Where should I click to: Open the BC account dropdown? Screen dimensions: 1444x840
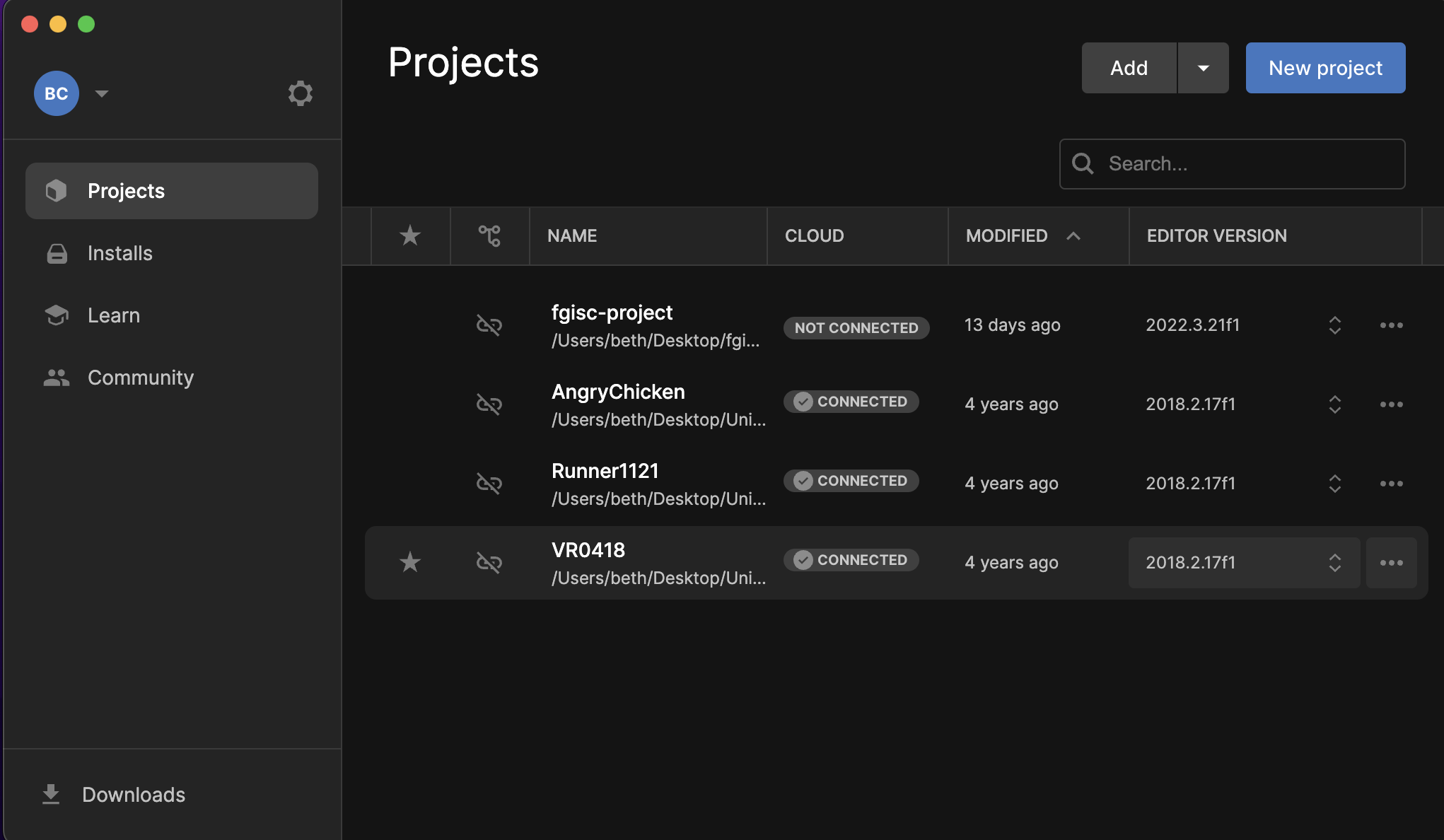[x=101, y=93]
